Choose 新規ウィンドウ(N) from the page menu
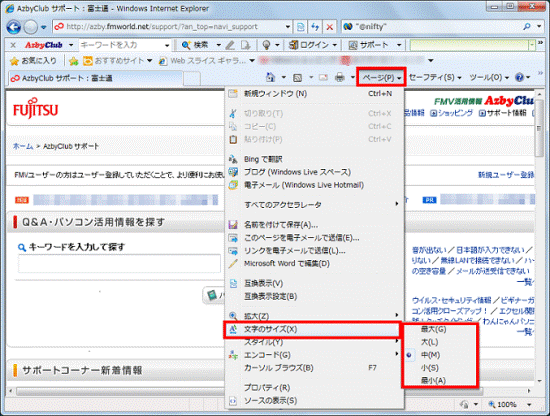Image resolution: width=550 pixels, height=416 pixels. tap(314, 94)
